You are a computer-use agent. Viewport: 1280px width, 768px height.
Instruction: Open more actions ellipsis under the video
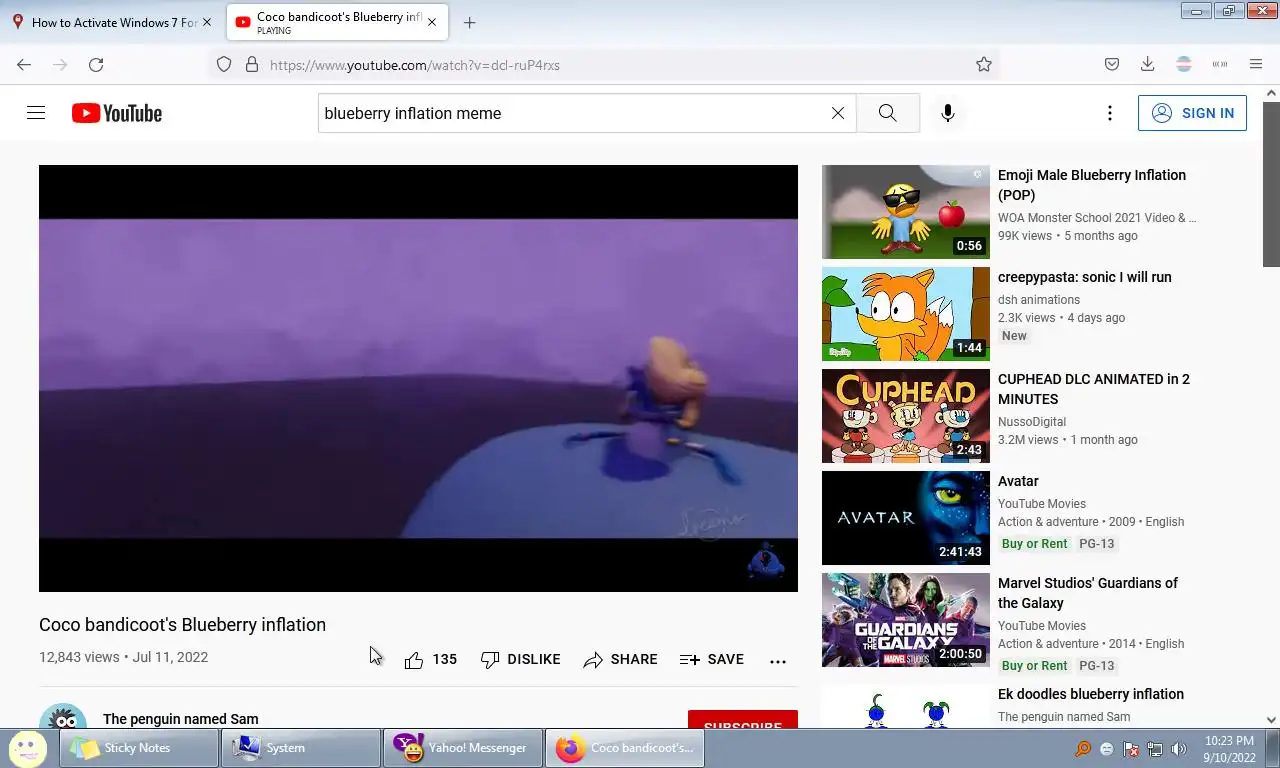[x=778, y=660]
